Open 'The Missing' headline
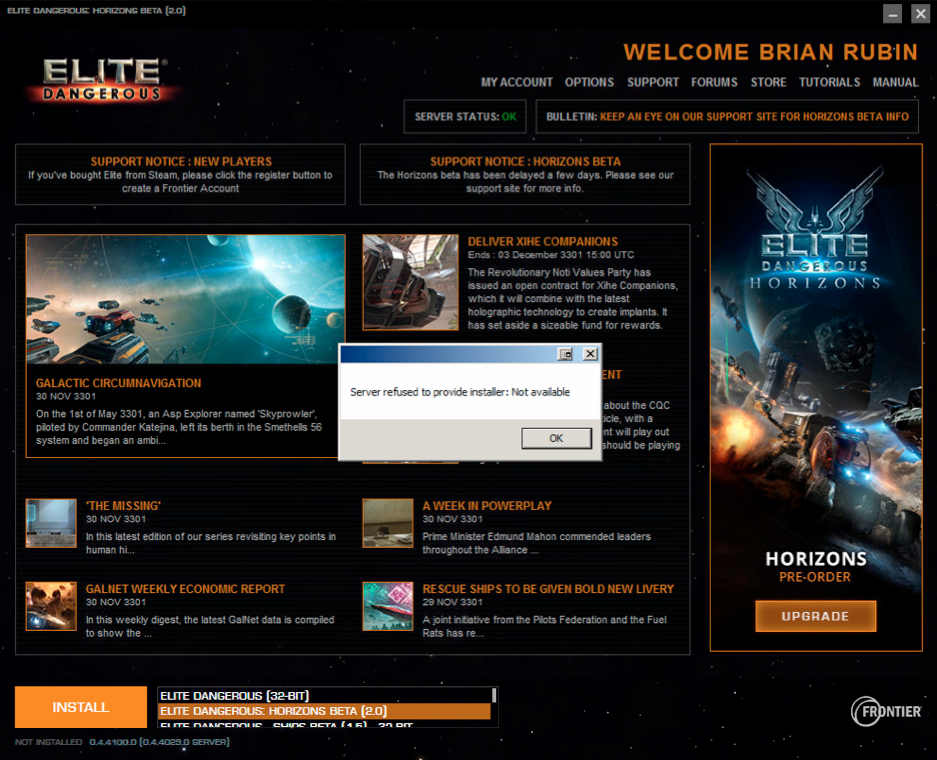 123,505
